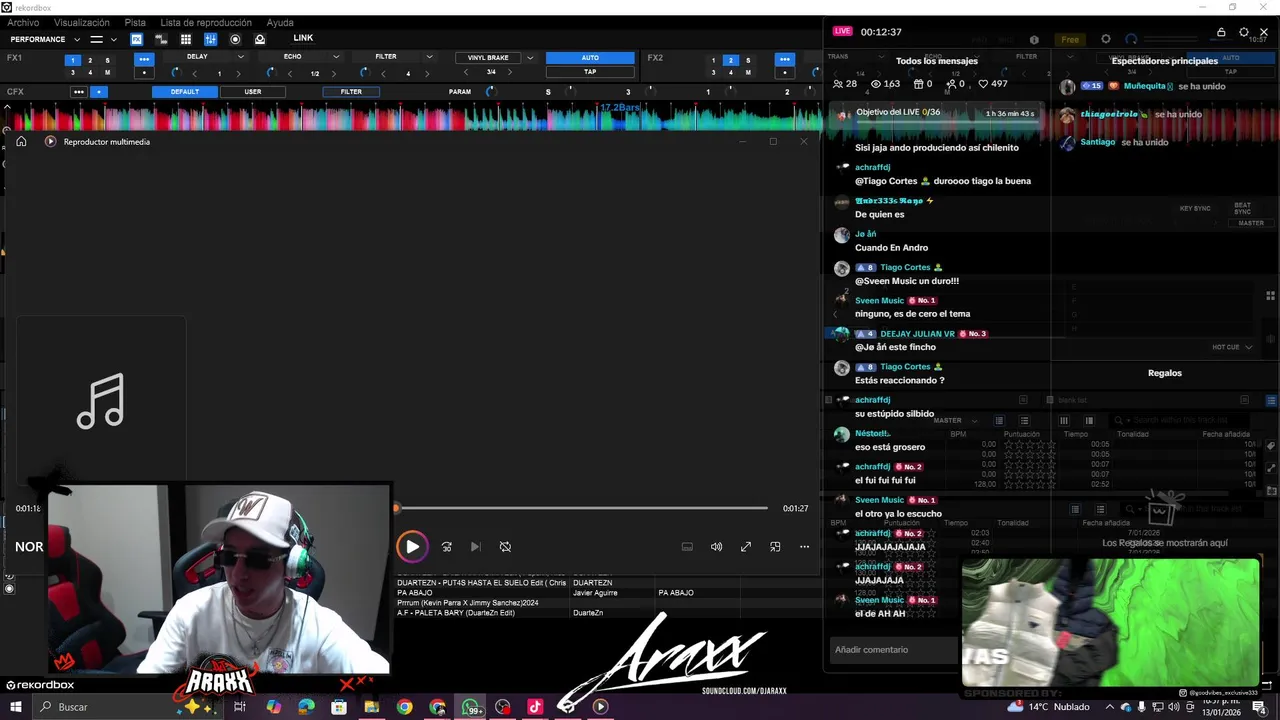
Task: Open Google Chrome from the taskbar
Action: tap(404, 707)
